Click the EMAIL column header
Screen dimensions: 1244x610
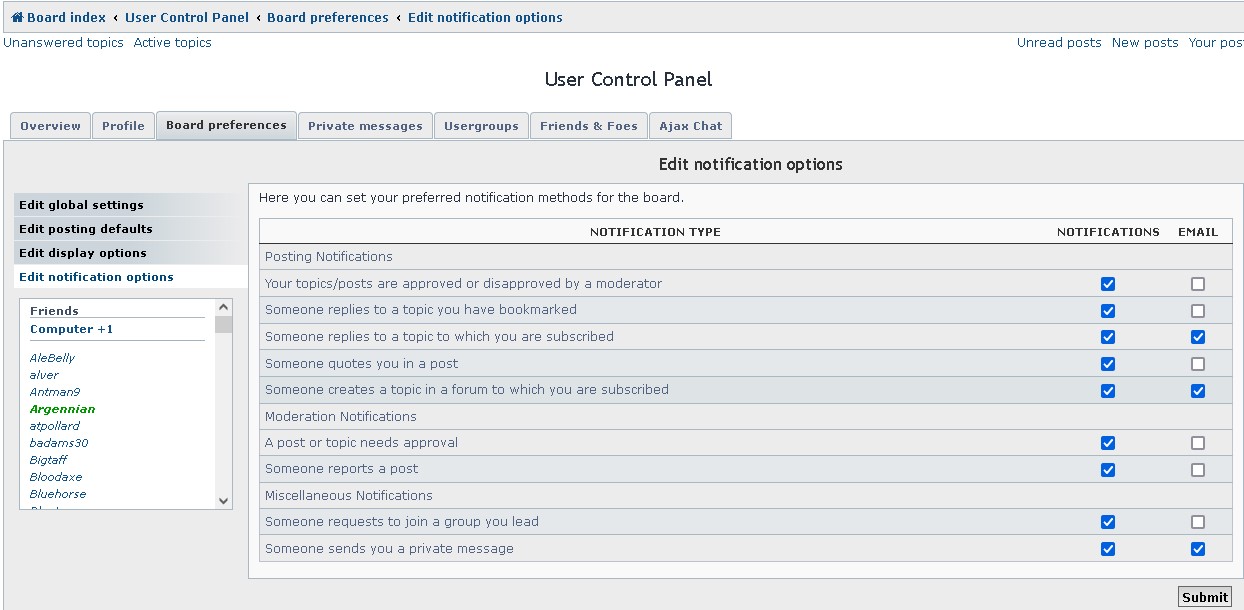(x=1198, y=232)
